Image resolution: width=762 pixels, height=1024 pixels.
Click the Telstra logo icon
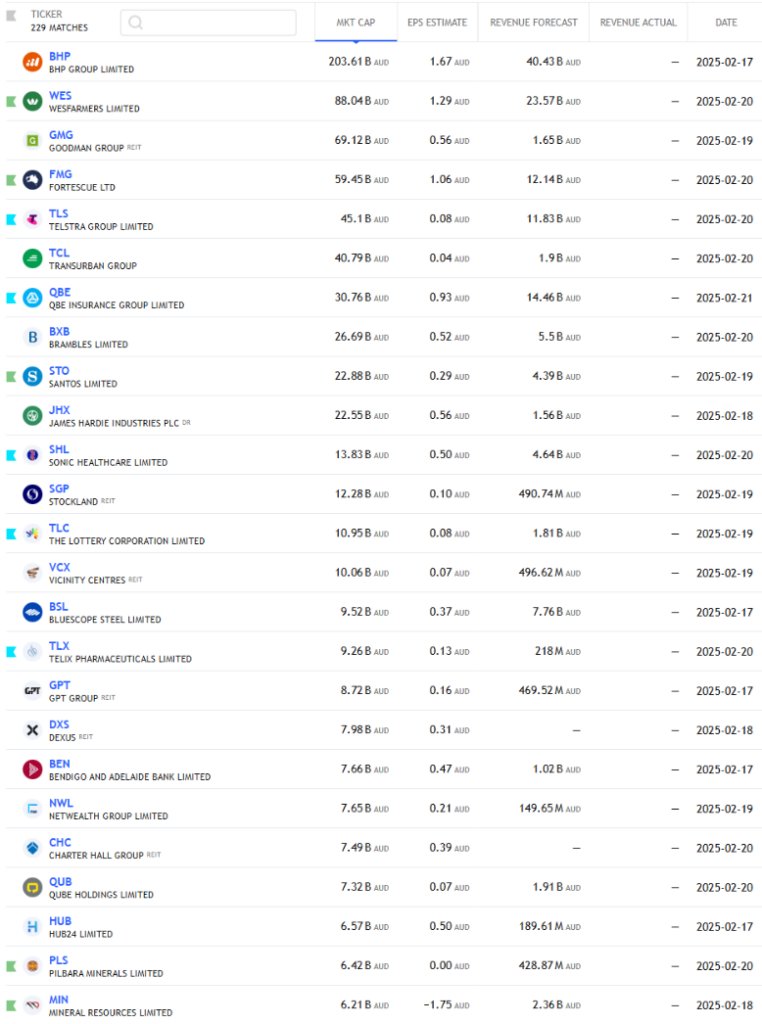pos(32,219)
